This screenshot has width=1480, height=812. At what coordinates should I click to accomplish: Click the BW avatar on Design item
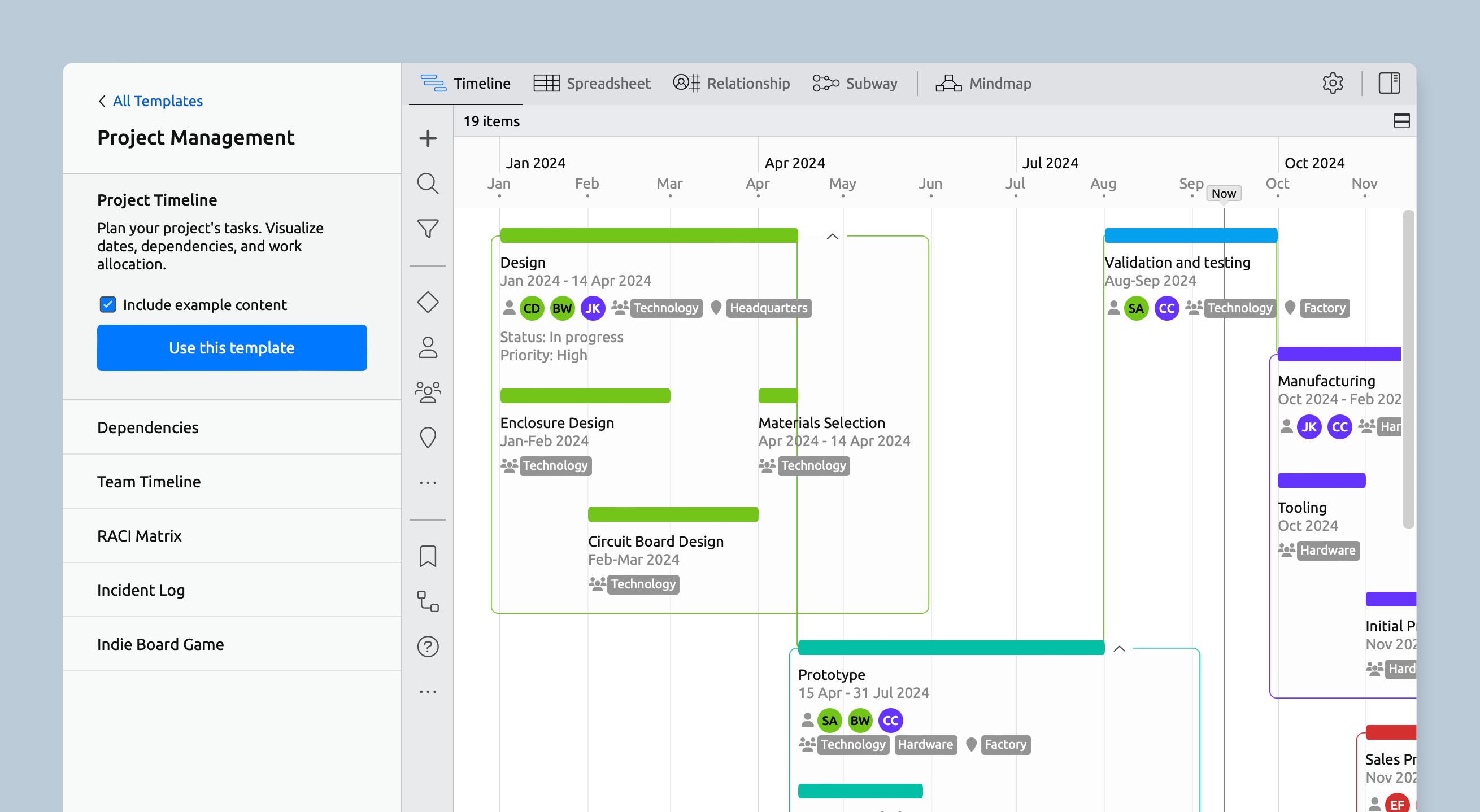coord(562,308)
